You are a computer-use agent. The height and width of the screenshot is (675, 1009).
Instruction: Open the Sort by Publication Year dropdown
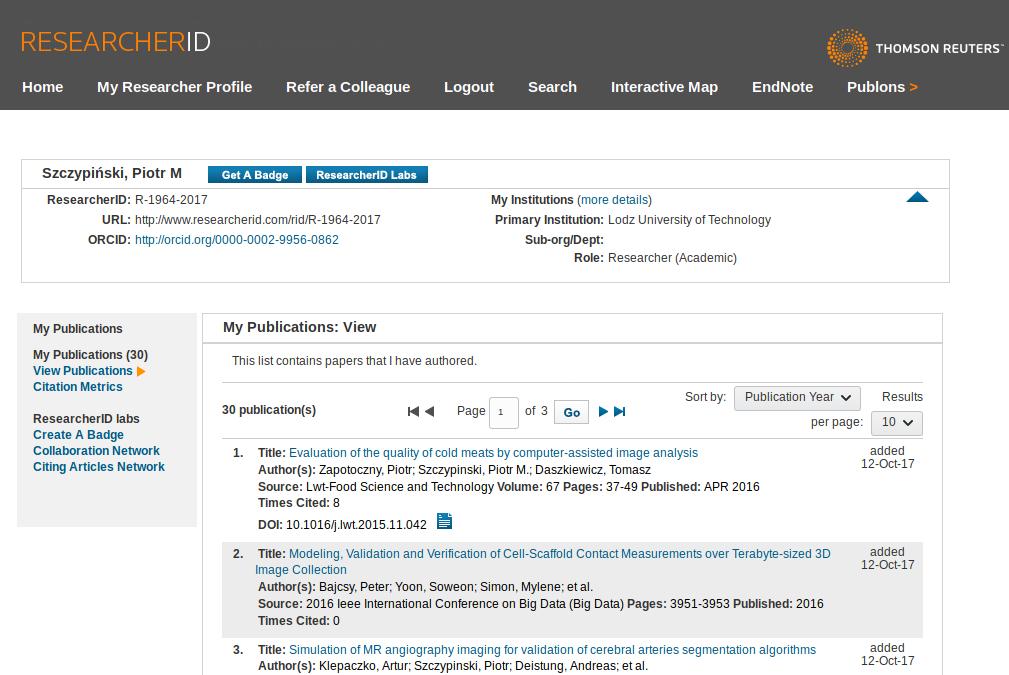[797, 398]
